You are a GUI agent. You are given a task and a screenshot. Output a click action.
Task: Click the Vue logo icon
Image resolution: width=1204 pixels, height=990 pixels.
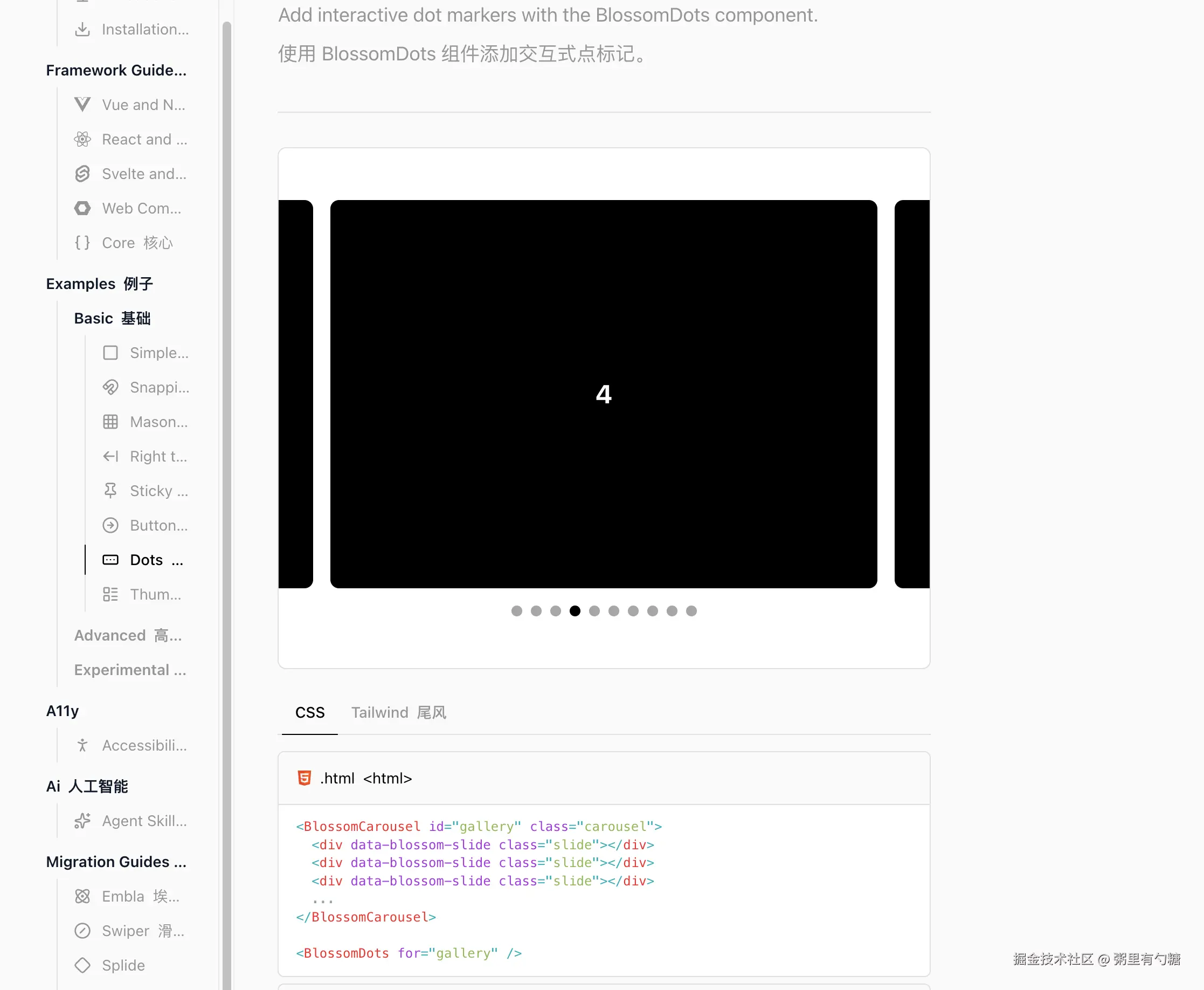click(x=82, y=105)
